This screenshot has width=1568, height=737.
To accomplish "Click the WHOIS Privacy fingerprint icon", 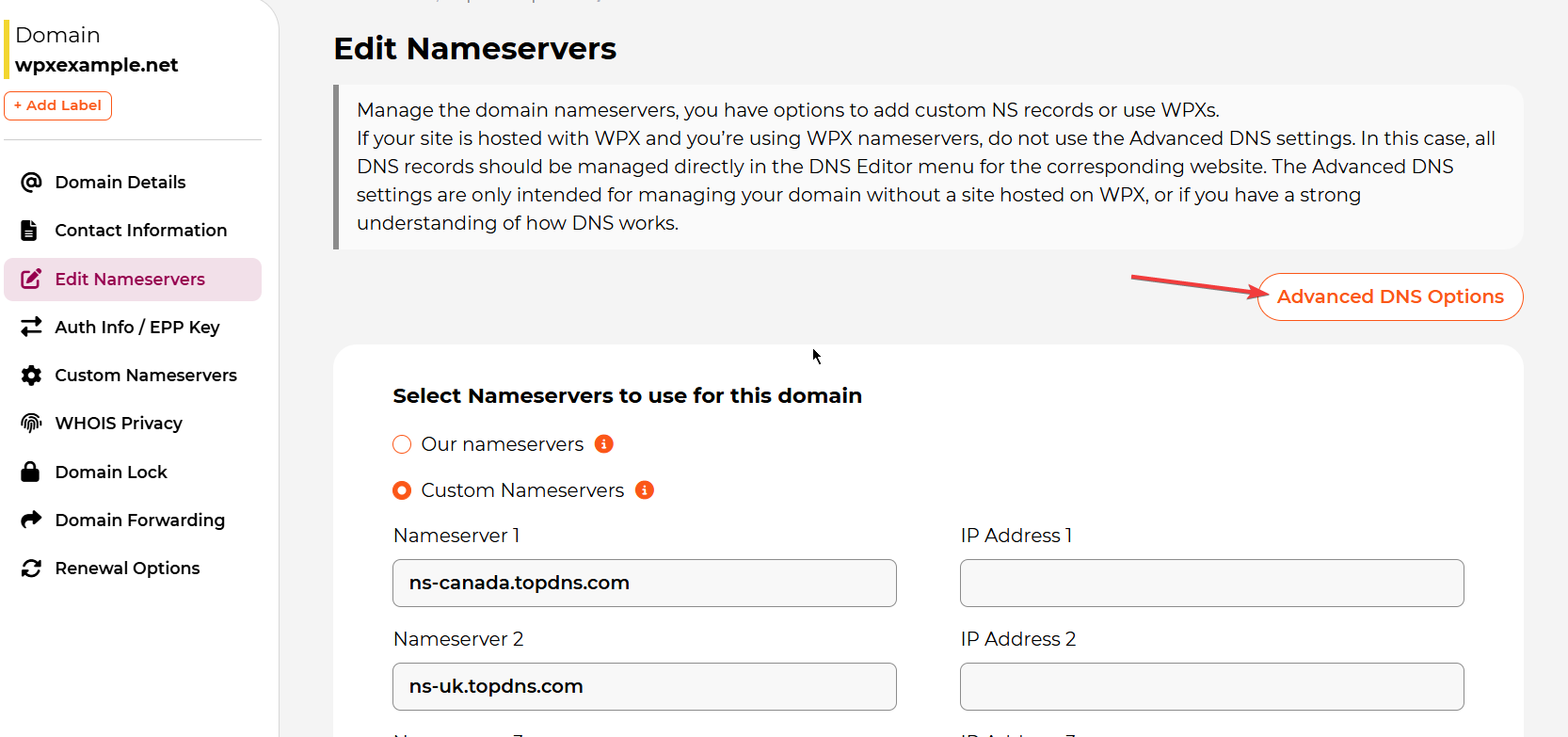I will pos(31,424).
